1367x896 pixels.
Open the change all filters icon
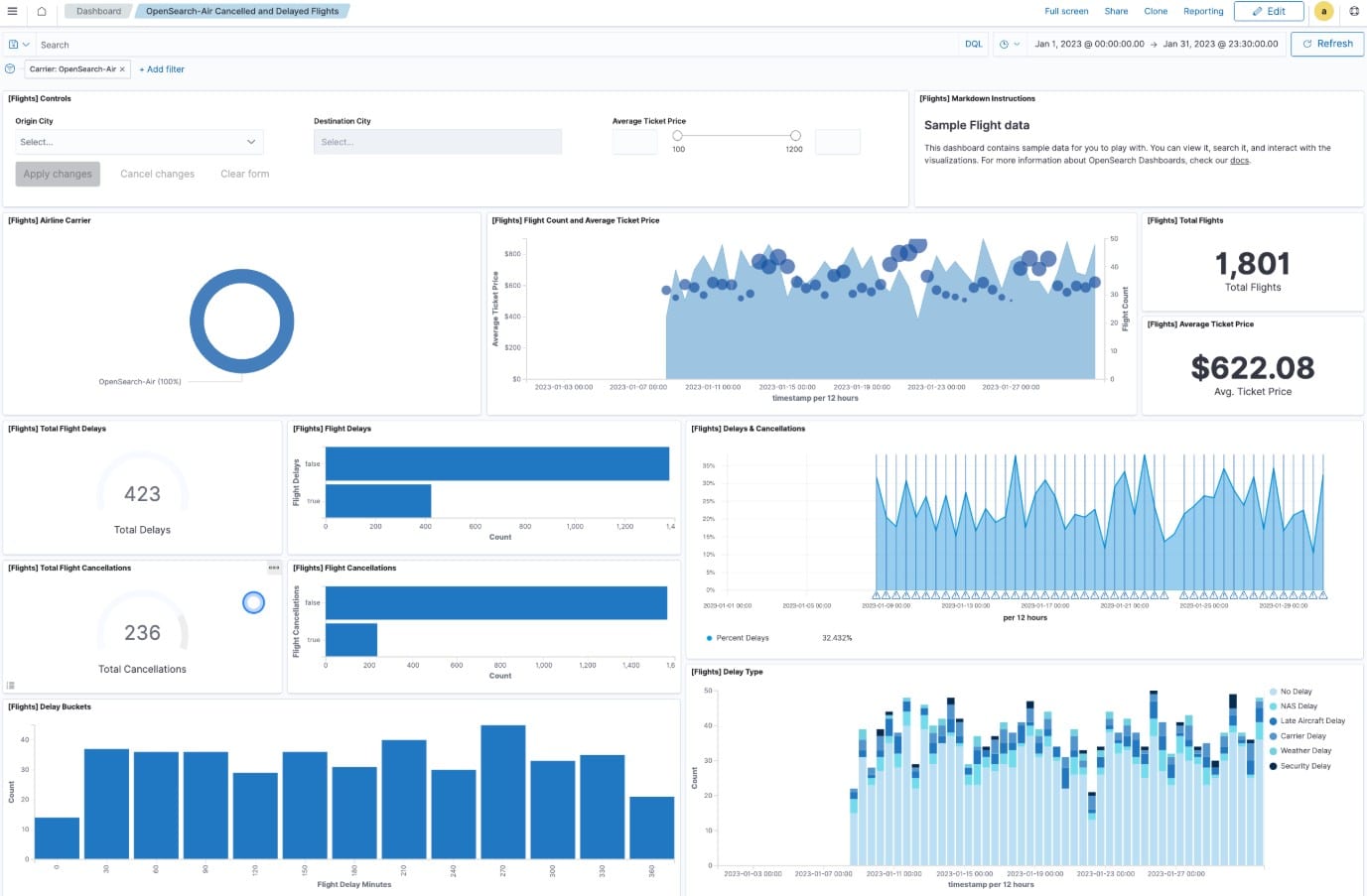10,69
